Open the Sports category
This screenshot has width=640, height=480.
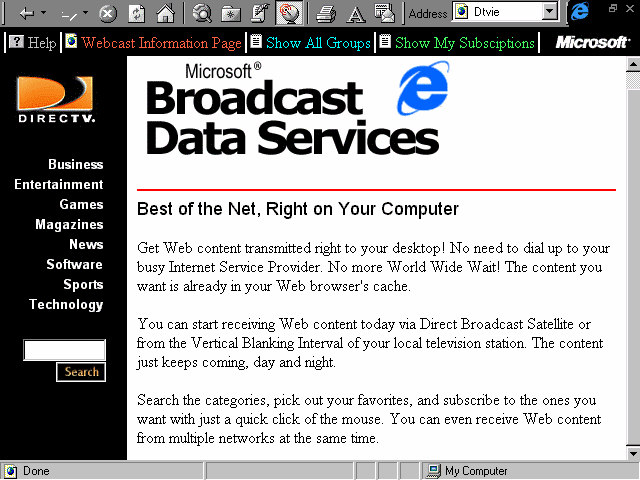(x=83, y=284)
